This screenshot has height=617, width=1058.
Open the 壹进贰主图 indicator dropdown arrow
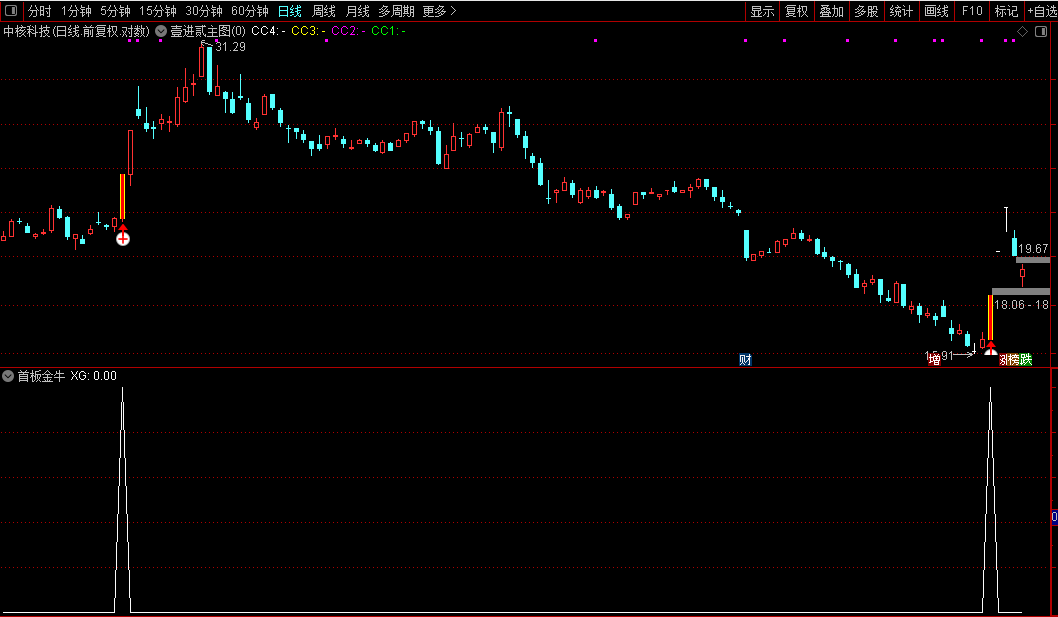(x=161, y=31)
